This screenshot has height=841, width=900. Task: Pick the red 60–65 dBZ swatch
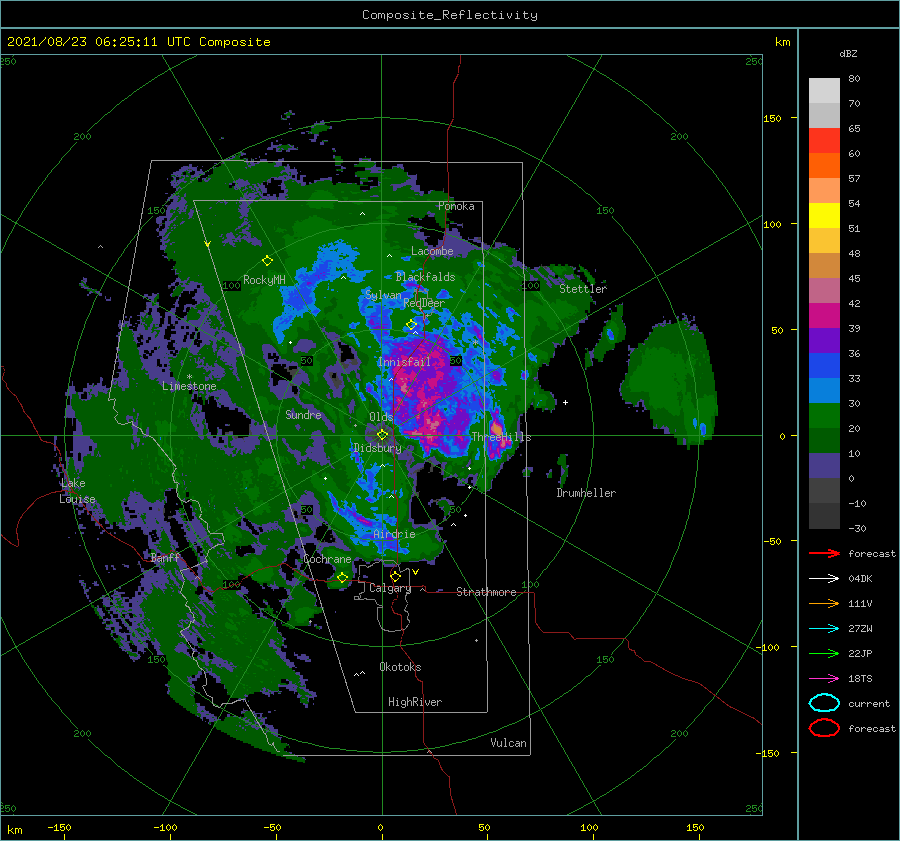pos(824,141)
